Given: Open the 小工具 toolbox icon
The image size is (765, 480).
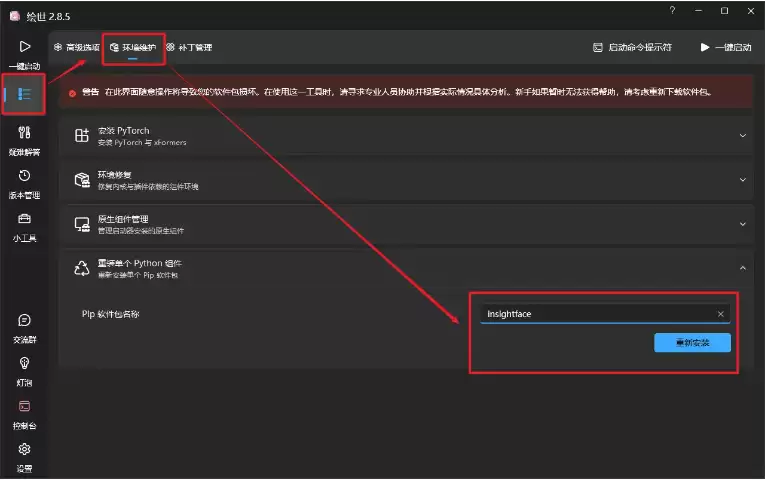Looking at the screenshot, I should (24, 218).
